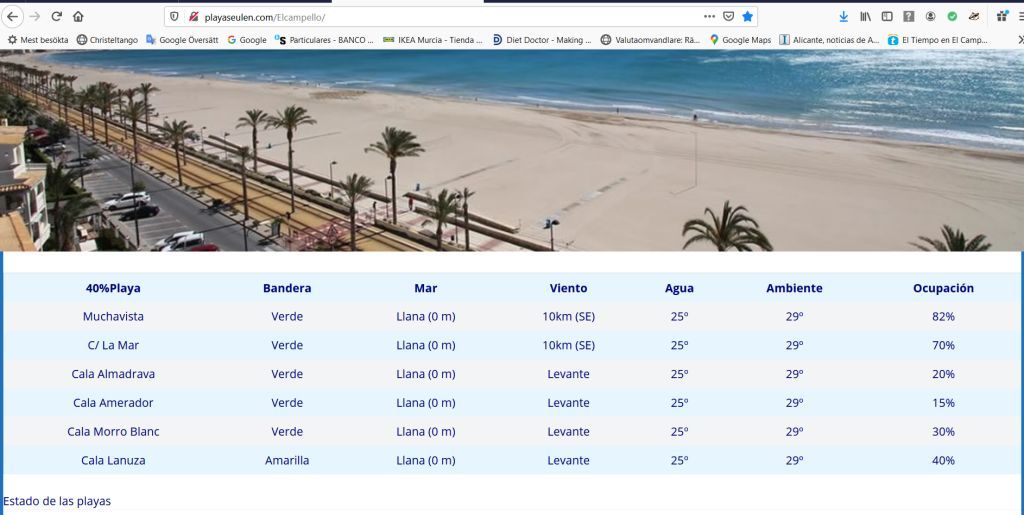Click the Ocupación column header
This screenshot has width=1024, height=515.
coord(943,288)
